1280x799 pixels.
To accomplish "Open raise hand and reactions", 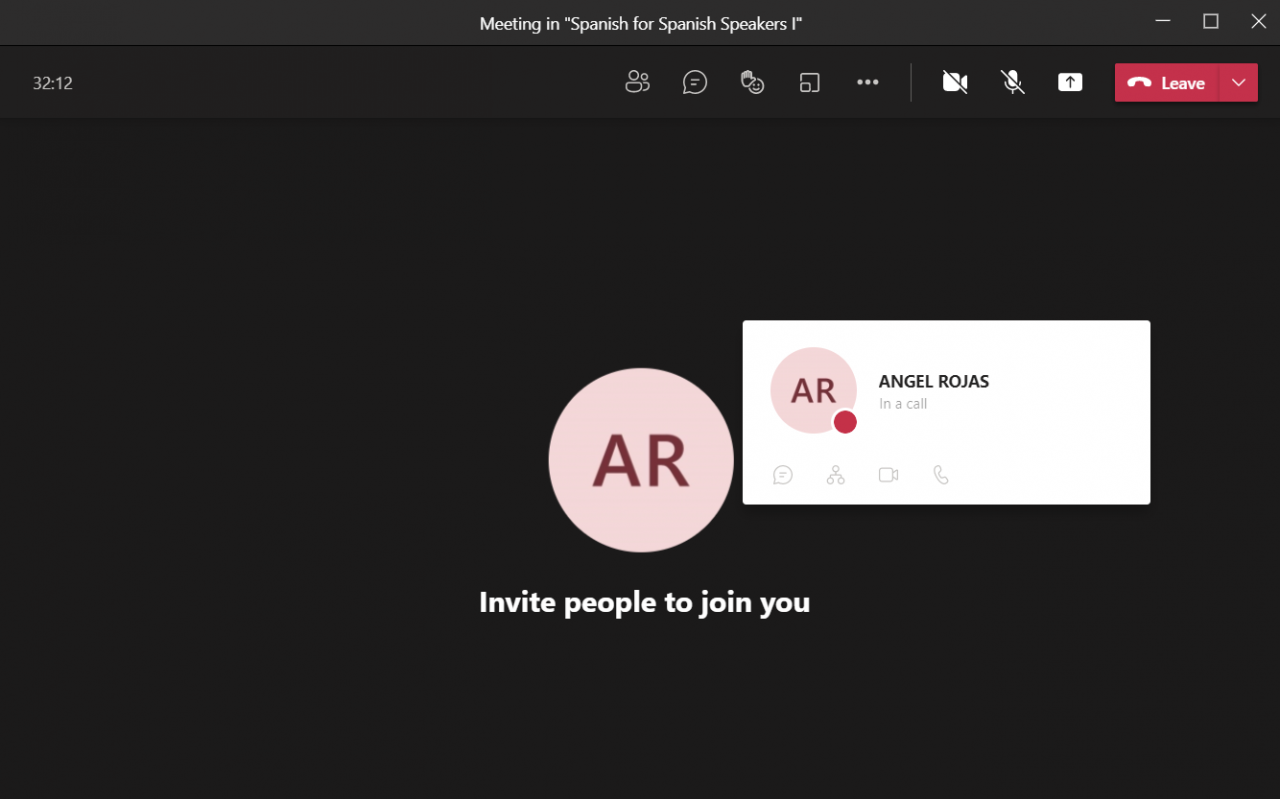I will [x=752, y=83].
